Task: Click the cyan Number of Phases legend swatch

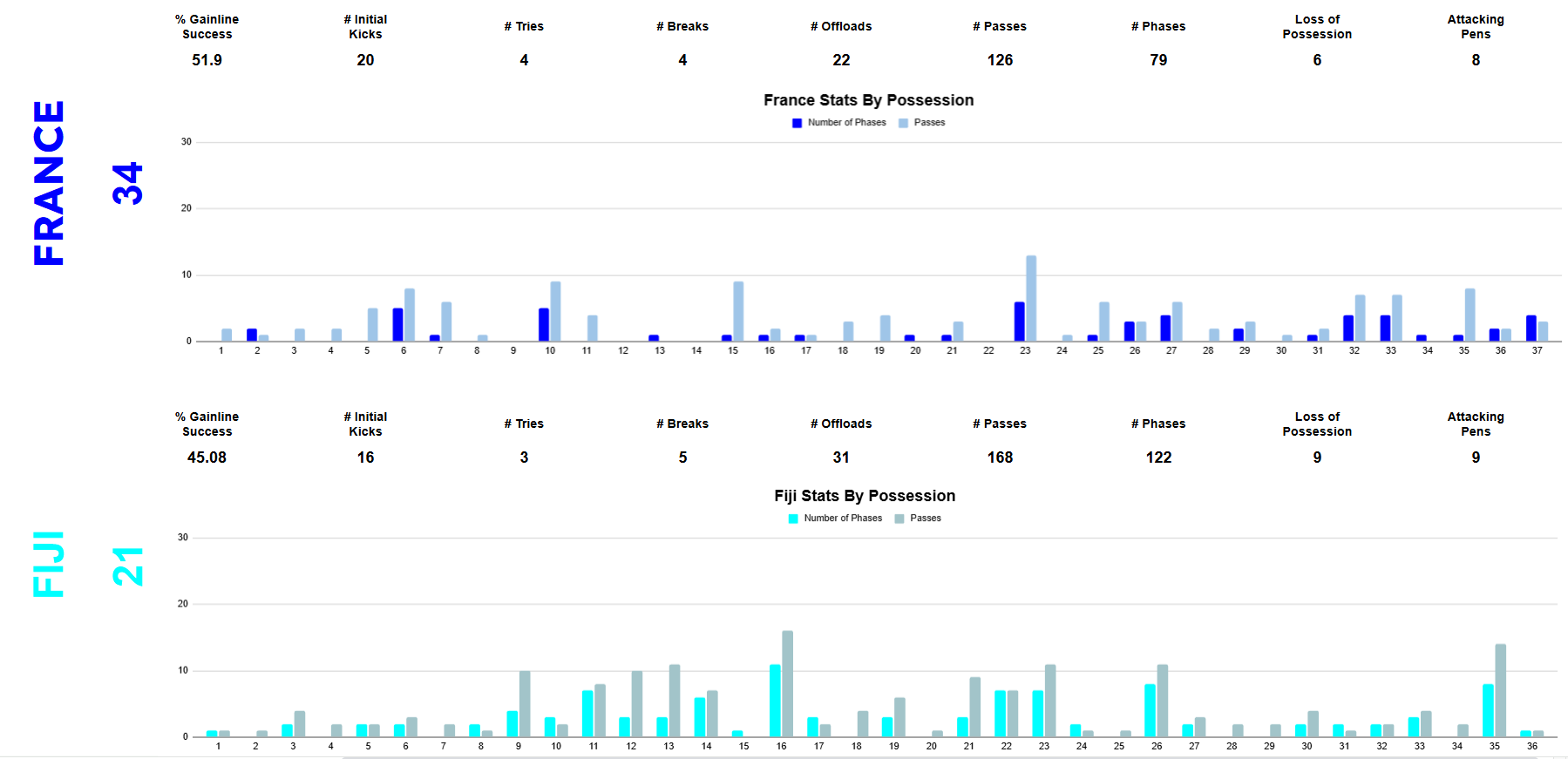Action: coord(793,518)
